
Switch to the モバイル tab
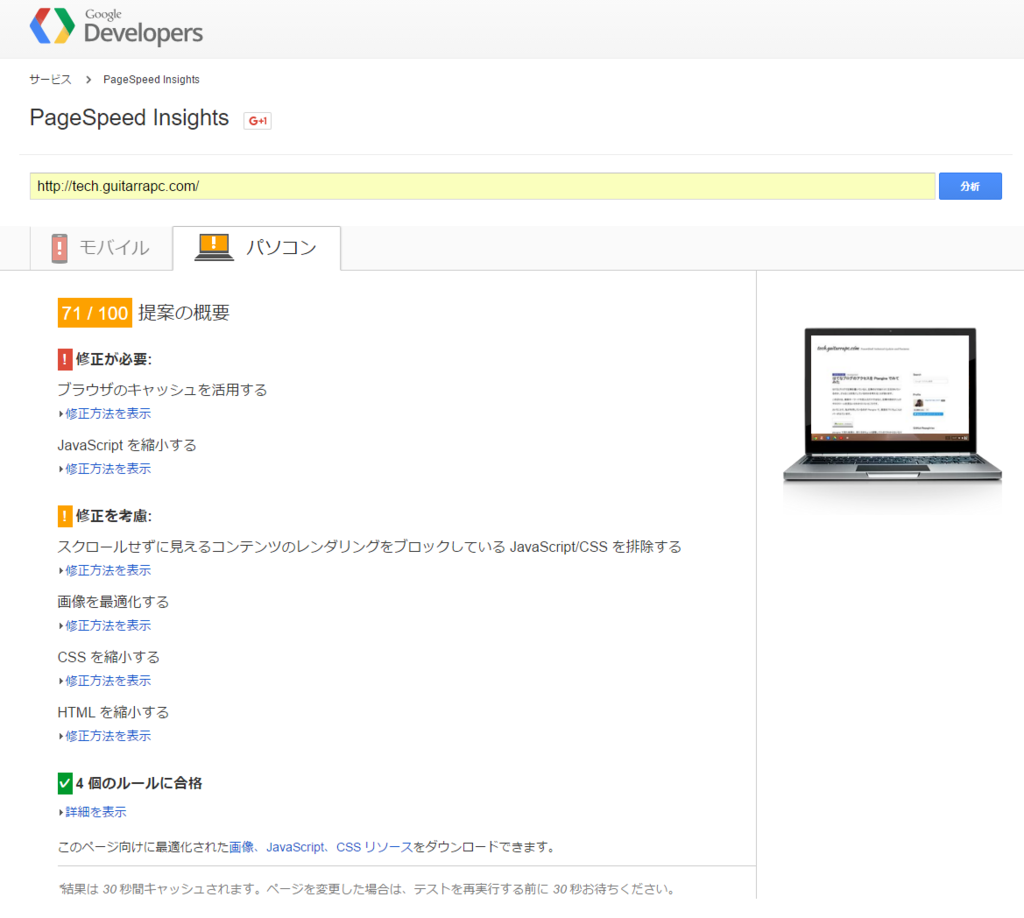click(x=101, y=248)
